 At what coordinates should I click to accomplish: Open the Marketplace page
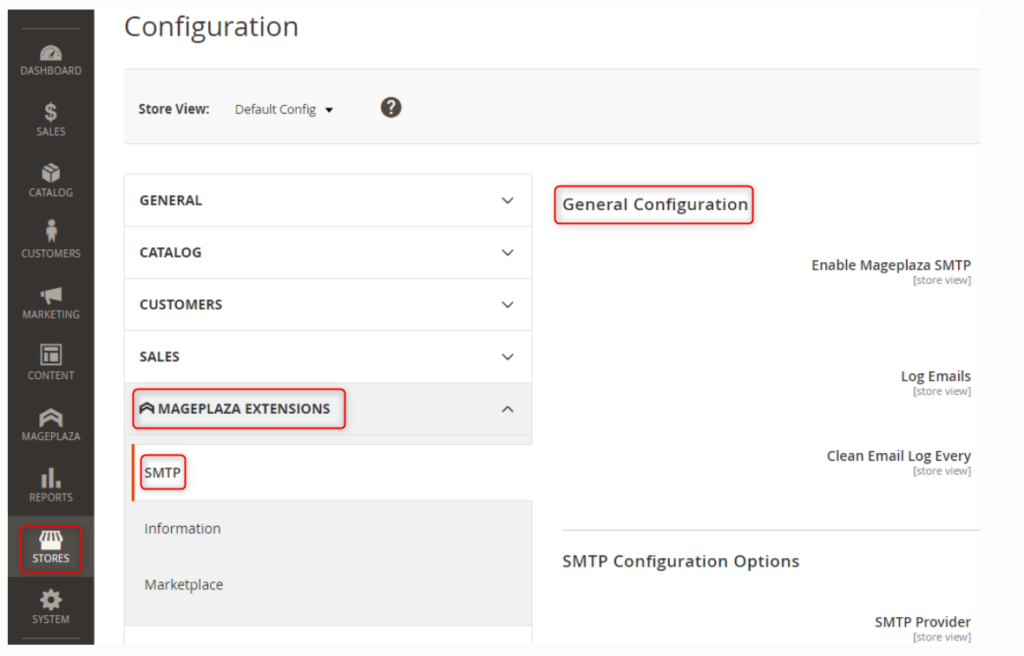184,584
